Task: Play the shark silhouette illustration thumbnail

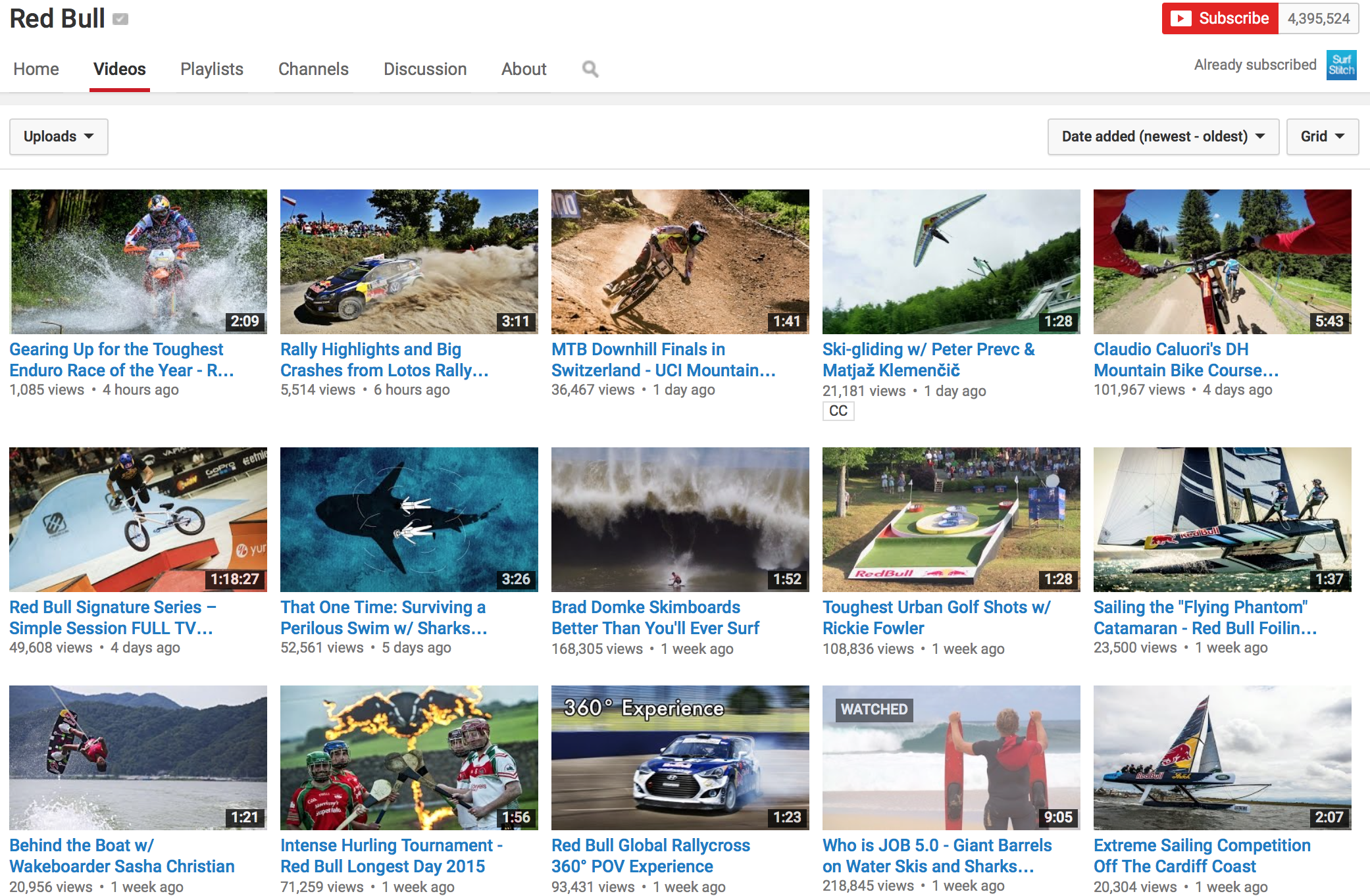Action: point(409,520)
